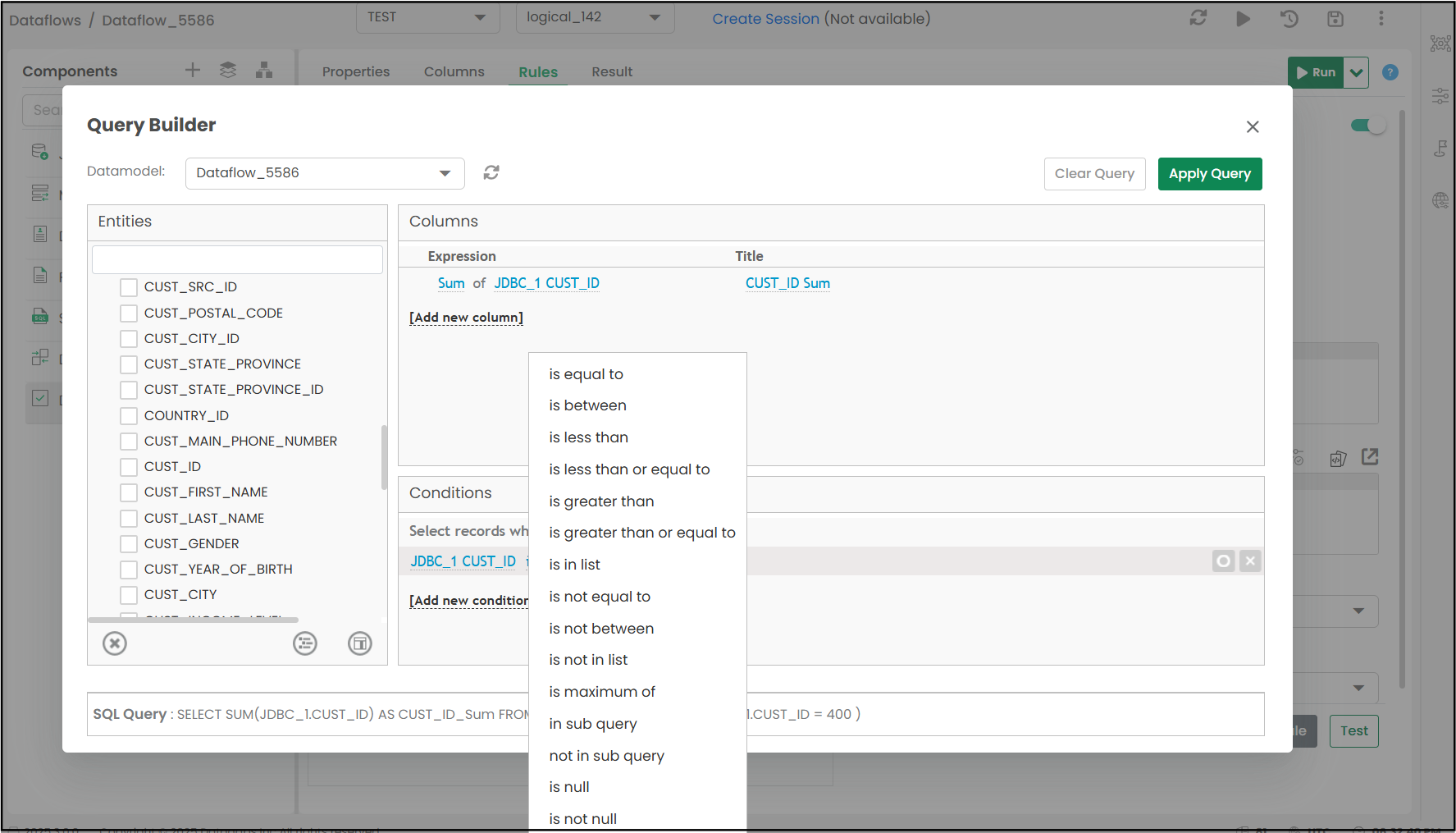Screen dimensions: 1456x833
Task: Refresh the datamodel list icon
Action: (x=491, y=172)
